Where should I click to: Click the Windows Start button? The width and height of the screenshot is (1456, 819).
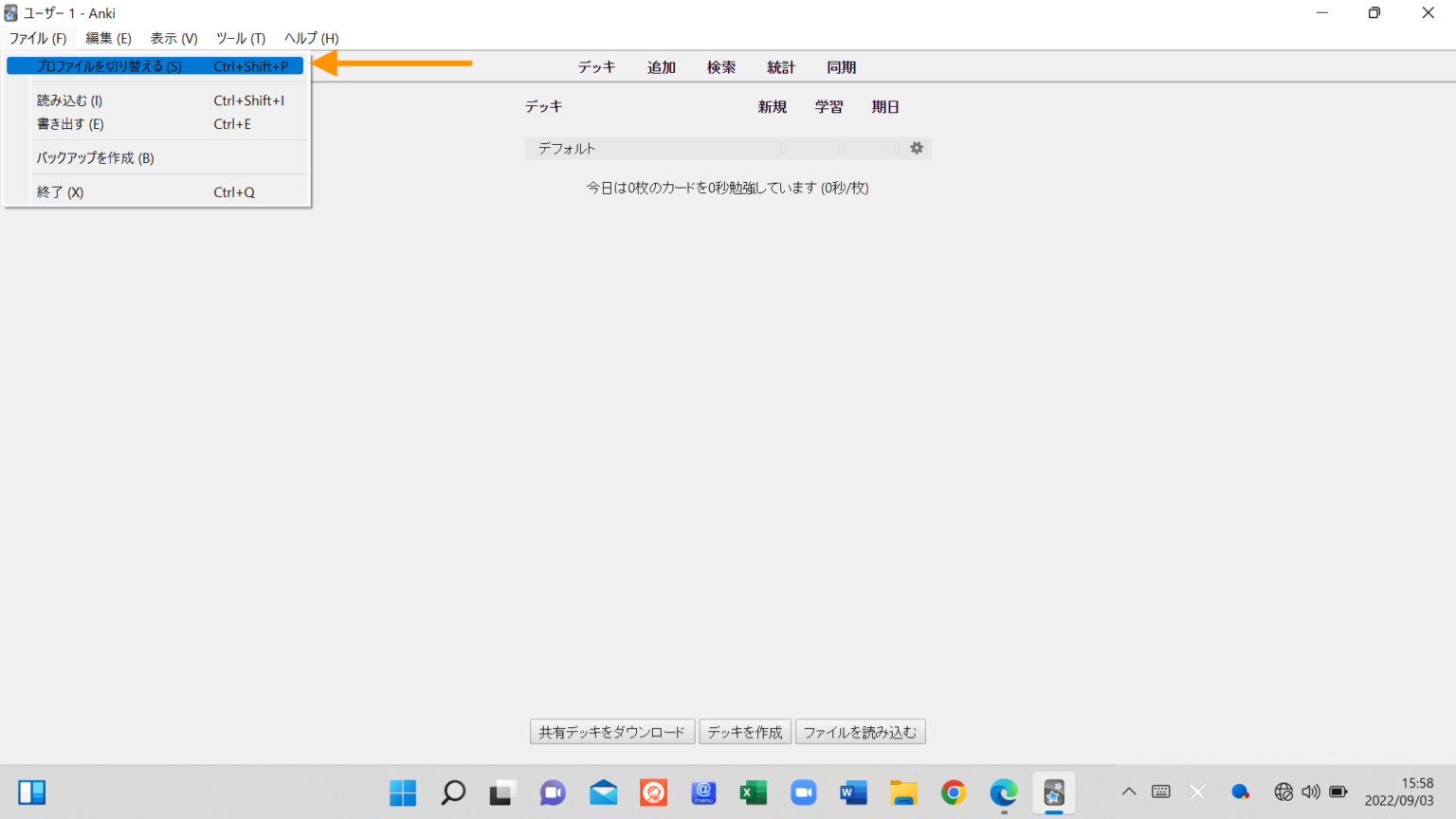click(403, 792)
